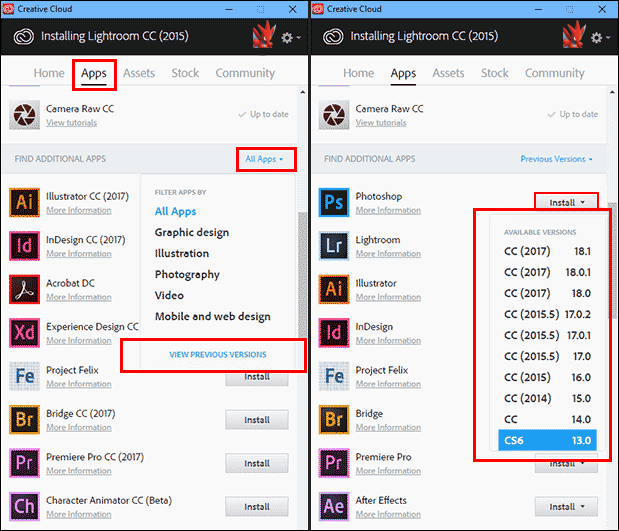Viewport: 619px width, 531px height.
Task: Switch to Home tab in left window
Action: click(x=49, y=73)
